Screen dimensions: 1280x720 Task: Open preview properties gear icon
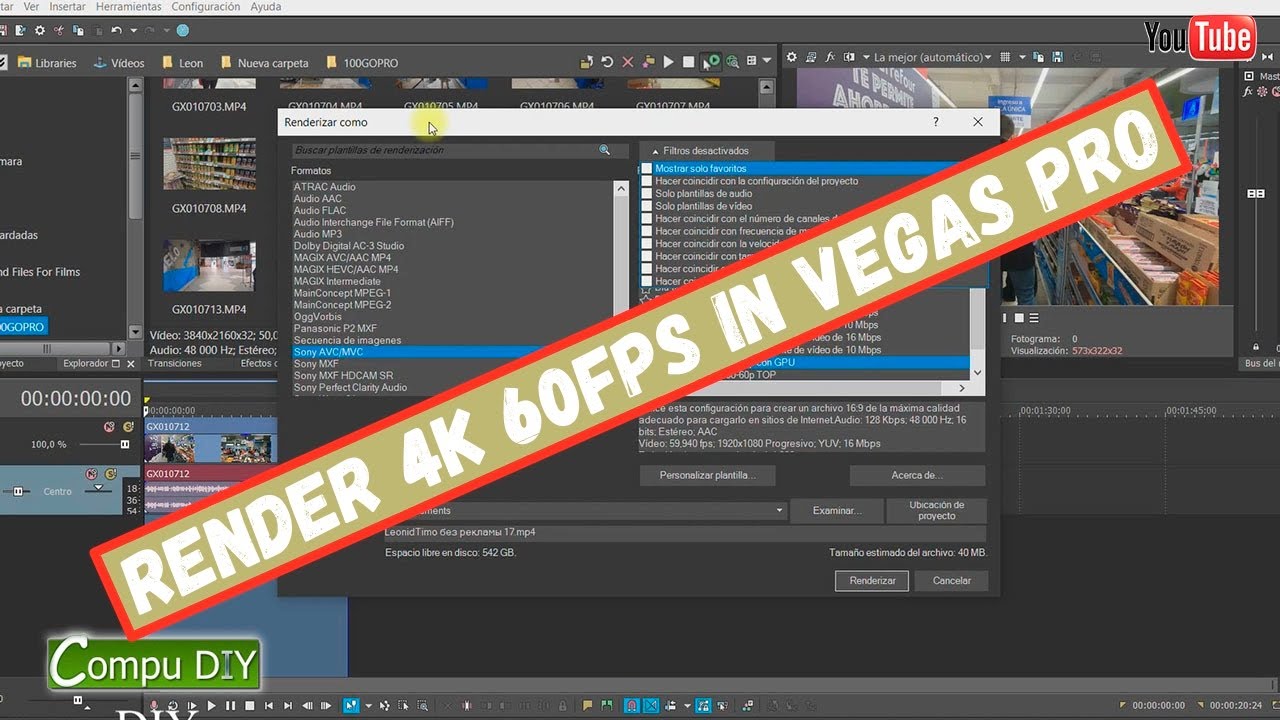pyautogui.click(x=790, y=58)
